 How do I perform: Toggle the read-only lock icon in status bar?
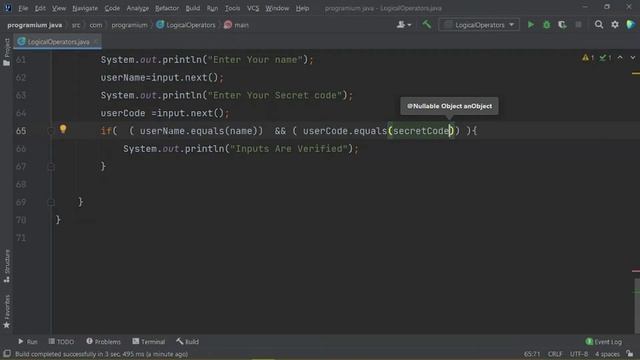[630, 354]
